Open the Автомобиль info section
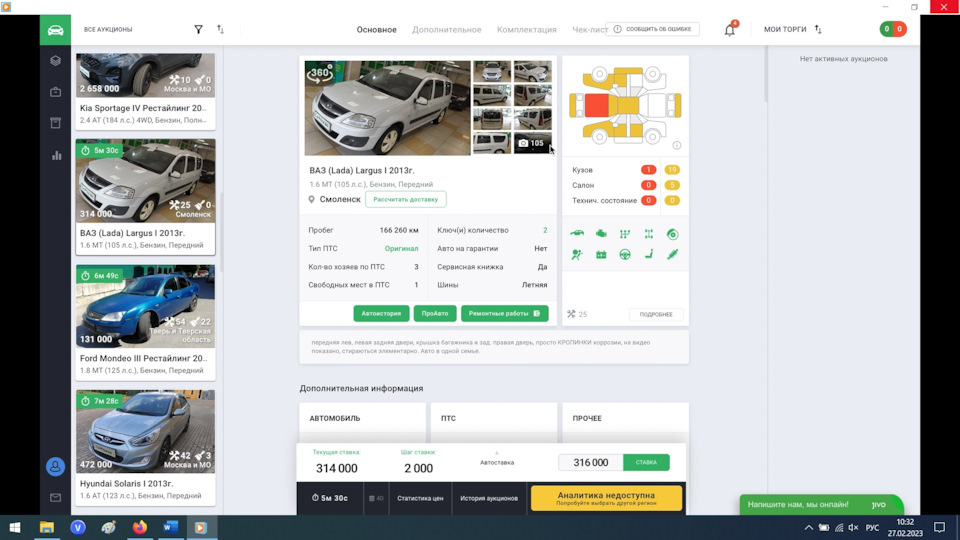Screen dimensions: 960x540 (x=362, y=422)
